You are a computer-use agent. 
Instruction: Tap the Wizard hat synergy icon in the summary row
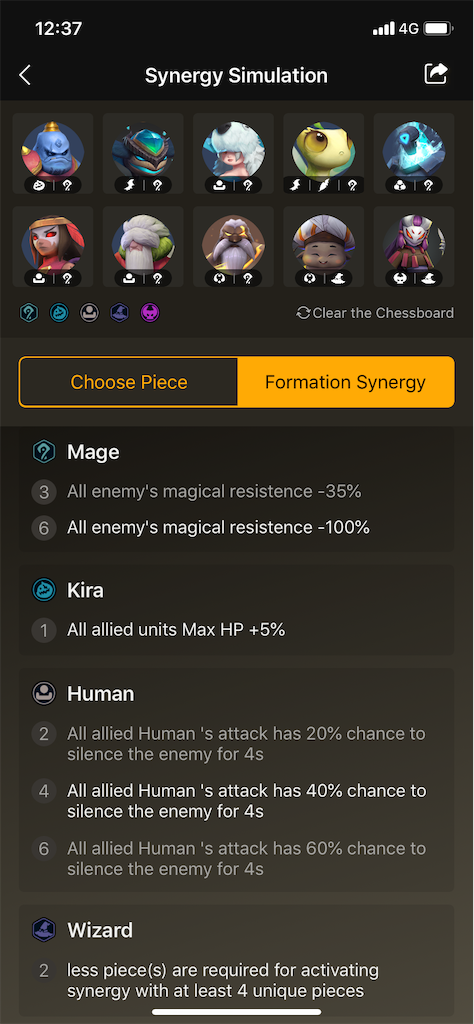click(120, 313)
